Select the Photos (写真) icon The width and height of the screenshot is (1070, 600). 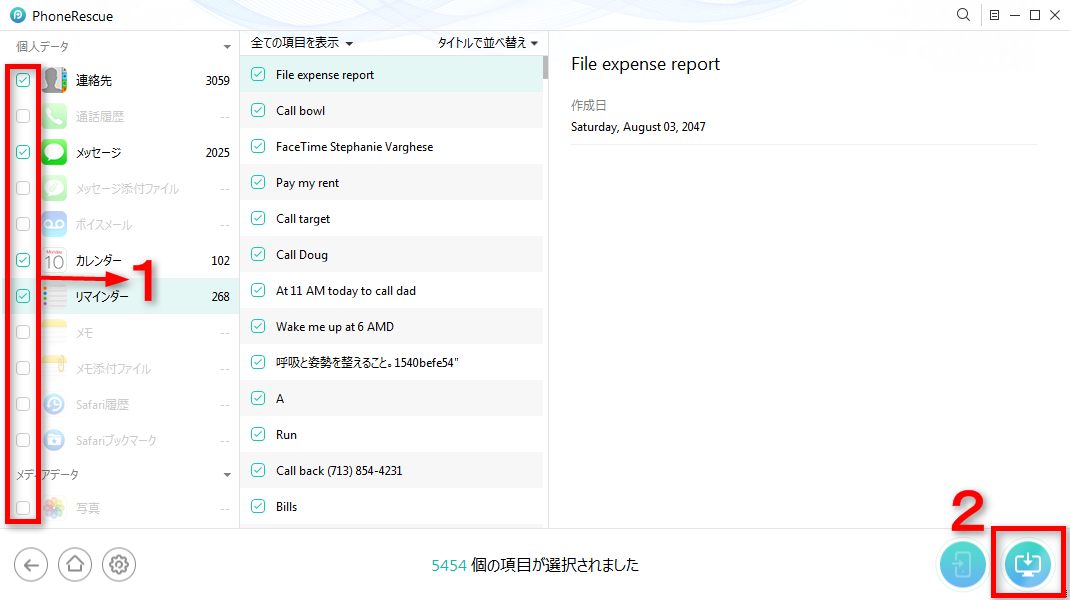click(54, 508)
